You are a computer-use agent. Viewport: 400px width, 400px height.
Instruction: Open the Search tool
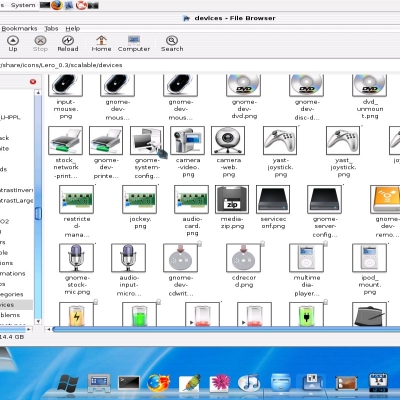click(172, 44)
